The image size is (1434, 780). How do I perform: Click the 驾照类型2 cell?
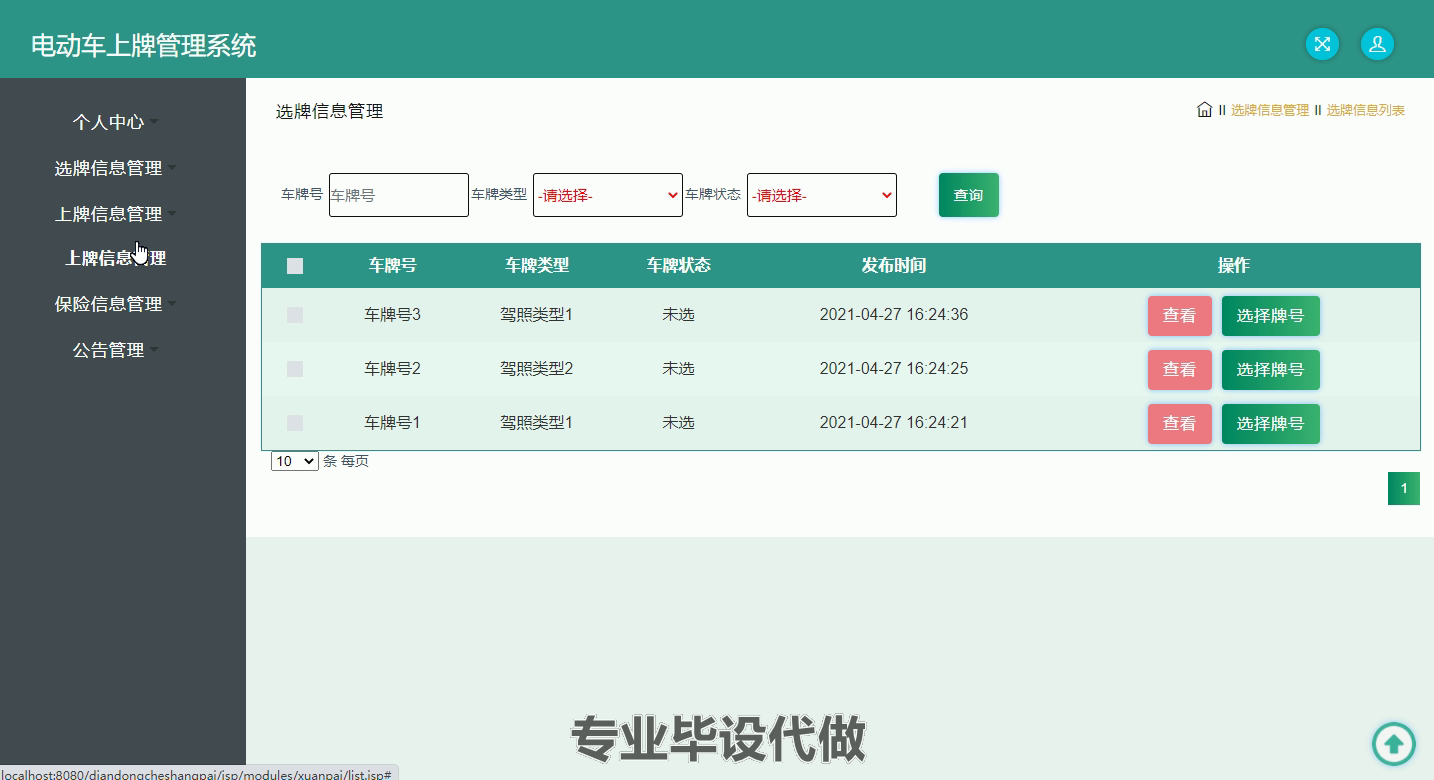tap(536, 369)
